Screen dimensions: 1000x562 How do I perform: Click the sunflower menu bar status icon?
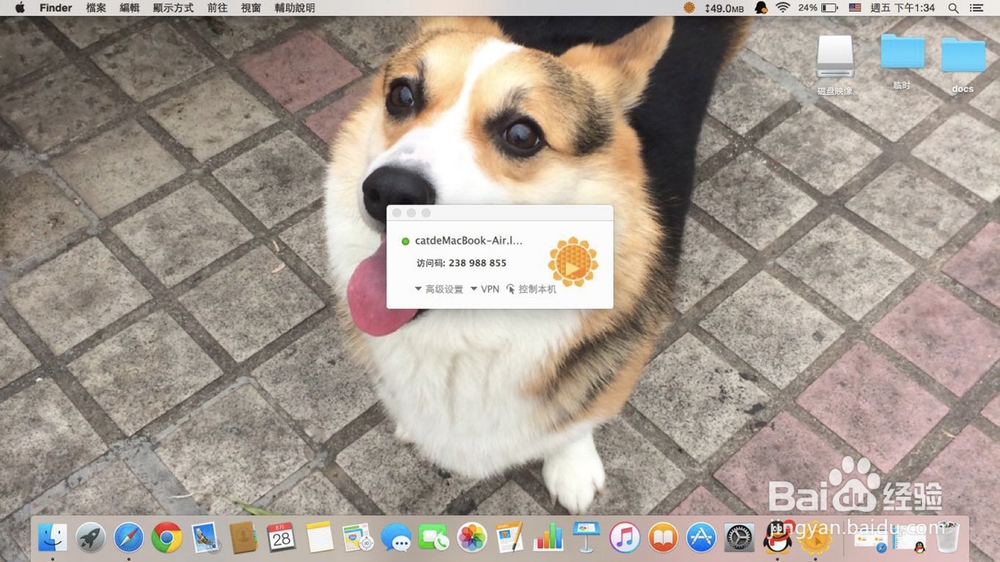689,8
